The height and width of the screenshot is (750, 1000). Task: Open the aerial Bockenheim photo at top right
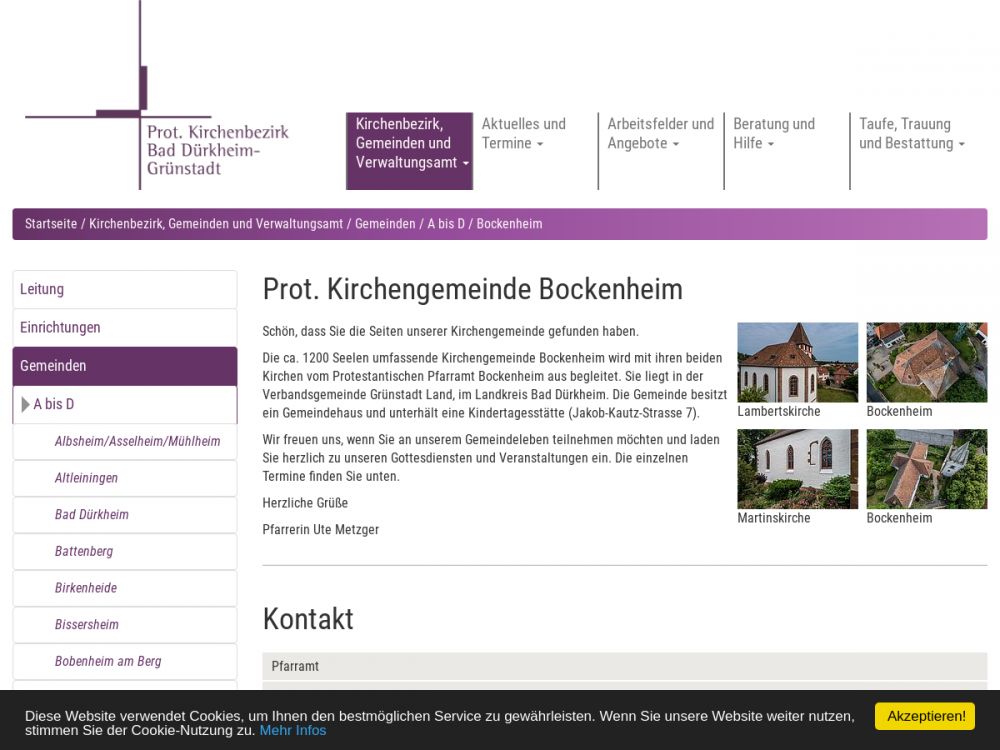[926, 362]
